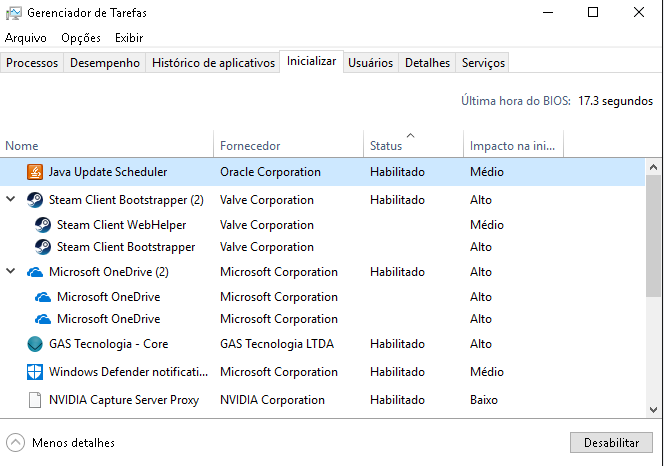Screen dimensions: 664x466
Task: Click Oracle Corporation vendor cell
Action: tap(270, 172)
